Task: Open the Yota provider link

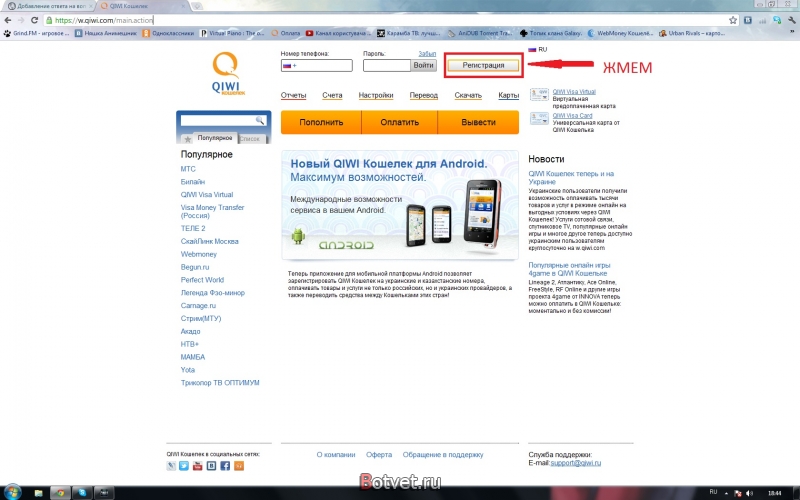Action: [188, 370]
